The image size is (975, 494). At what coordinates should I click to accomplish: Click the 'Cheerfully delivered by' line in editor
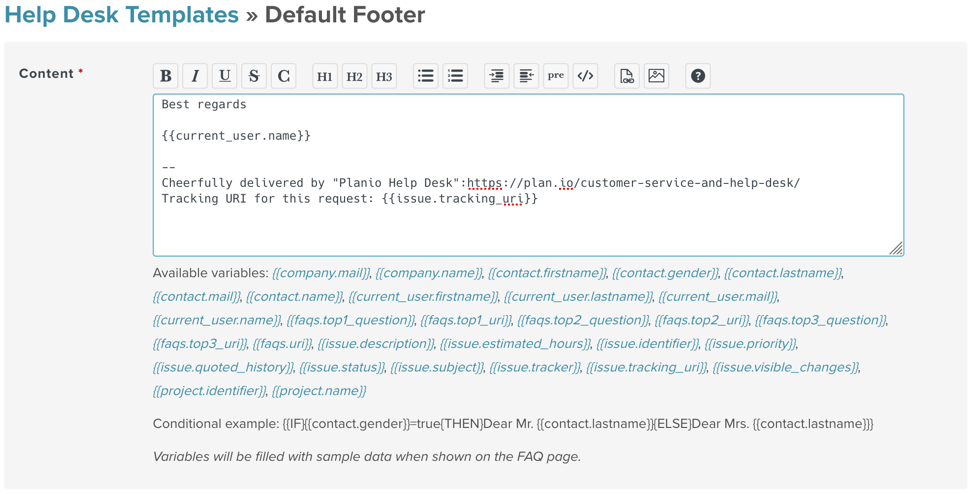[481, 183]
